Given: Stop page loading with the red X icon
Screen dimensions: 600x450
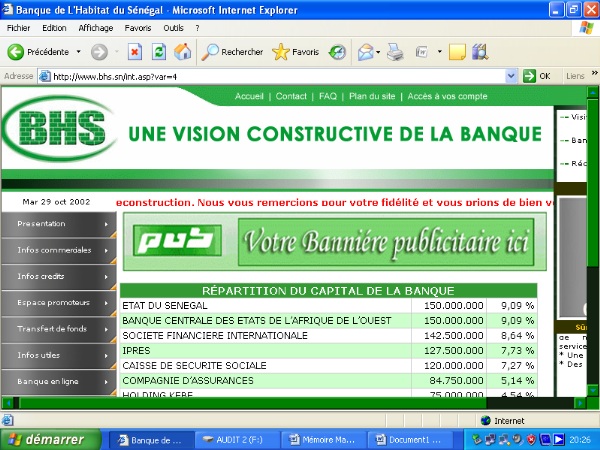Looking at the screenshot, I should 135,52.
